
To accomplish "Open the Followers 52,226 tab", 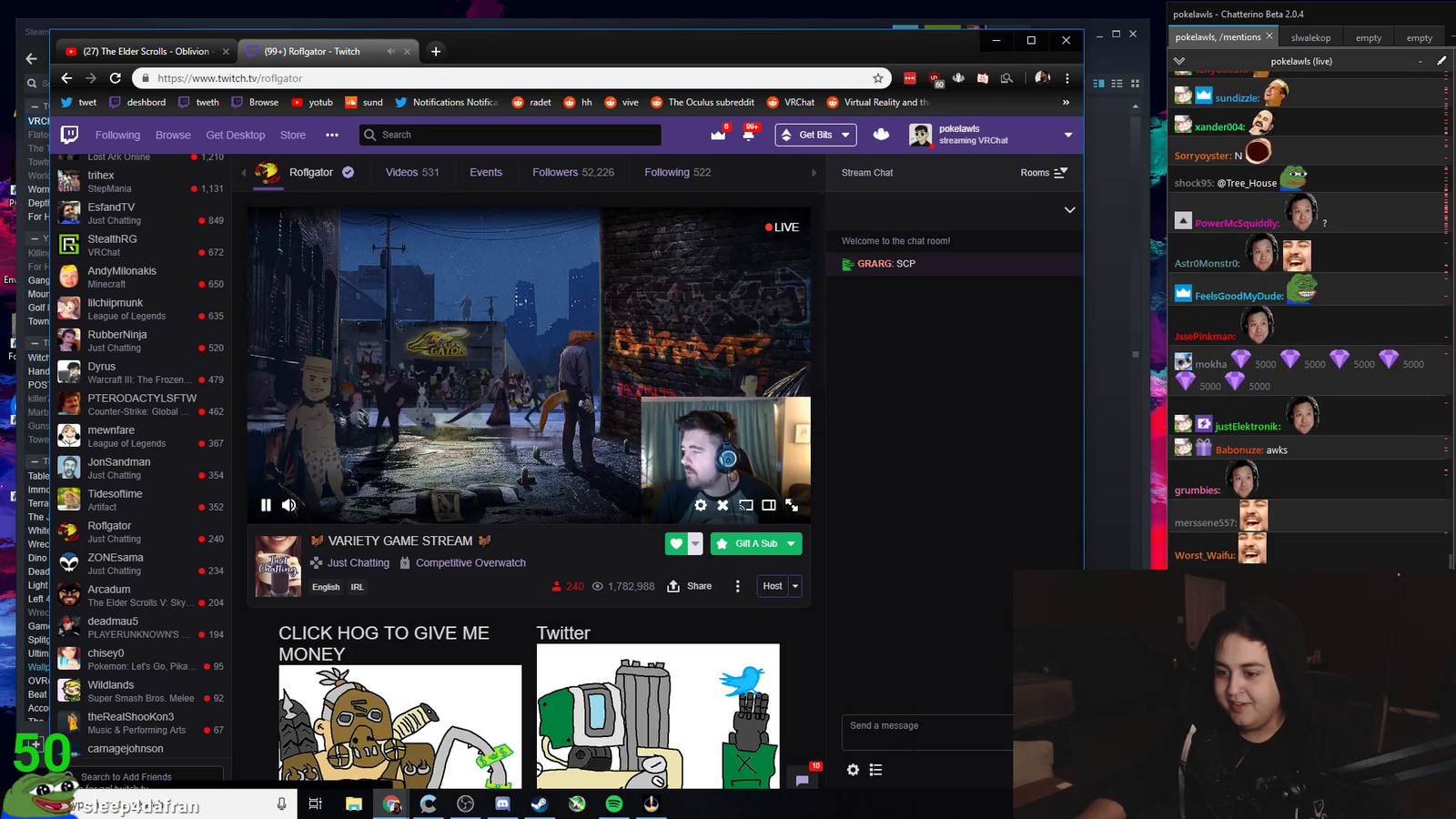I will [x=573, y=172].
